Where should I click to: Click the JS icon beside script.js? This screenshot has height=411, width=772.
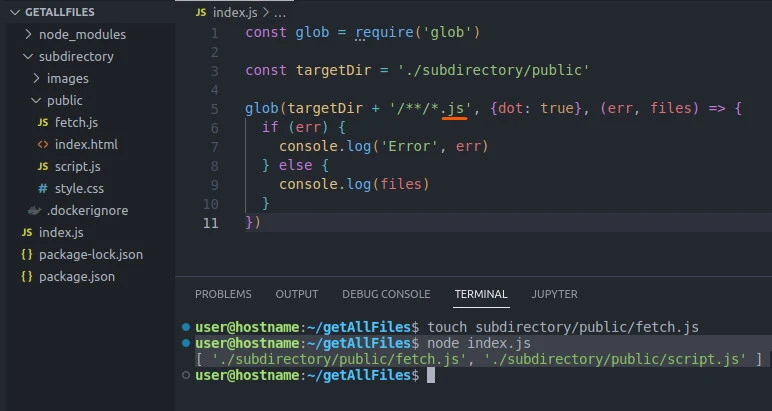(43, 167)
